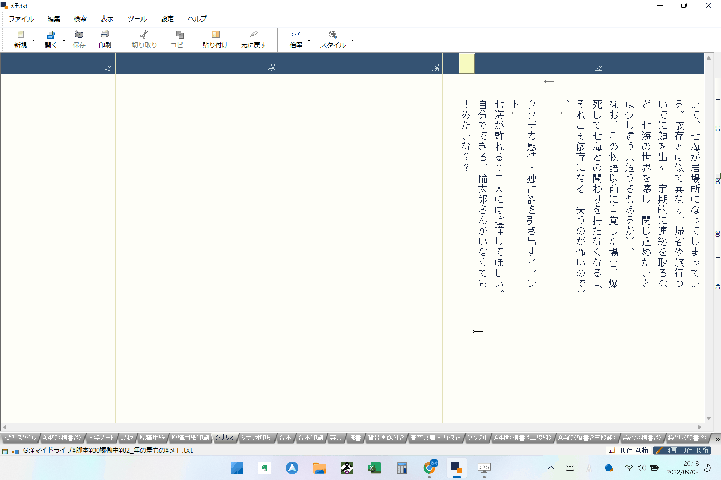Click the pale yellow box in the right pane header
Image resolution: width=721 pixels, height=480 pixels.
pyautogui.click(x=467, y=63)
